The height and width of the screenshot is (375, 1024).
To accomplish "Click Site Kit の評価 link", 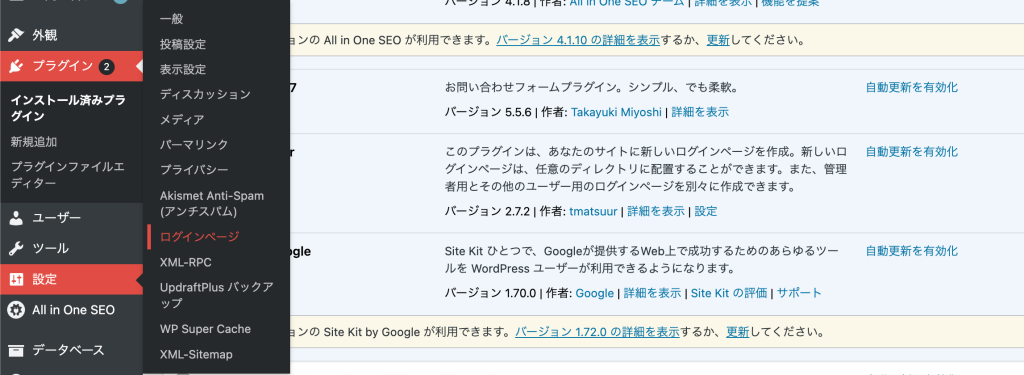I will [729, 293].
